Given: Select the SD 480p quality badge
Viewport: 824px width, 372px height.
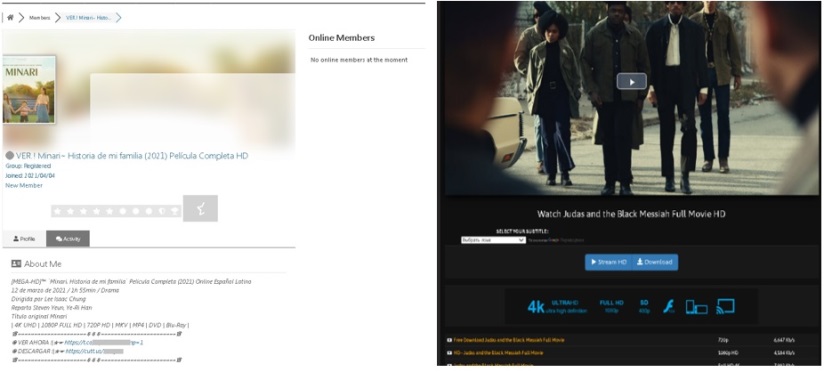Looking at the screenshot, I should [x=644, y=307].
